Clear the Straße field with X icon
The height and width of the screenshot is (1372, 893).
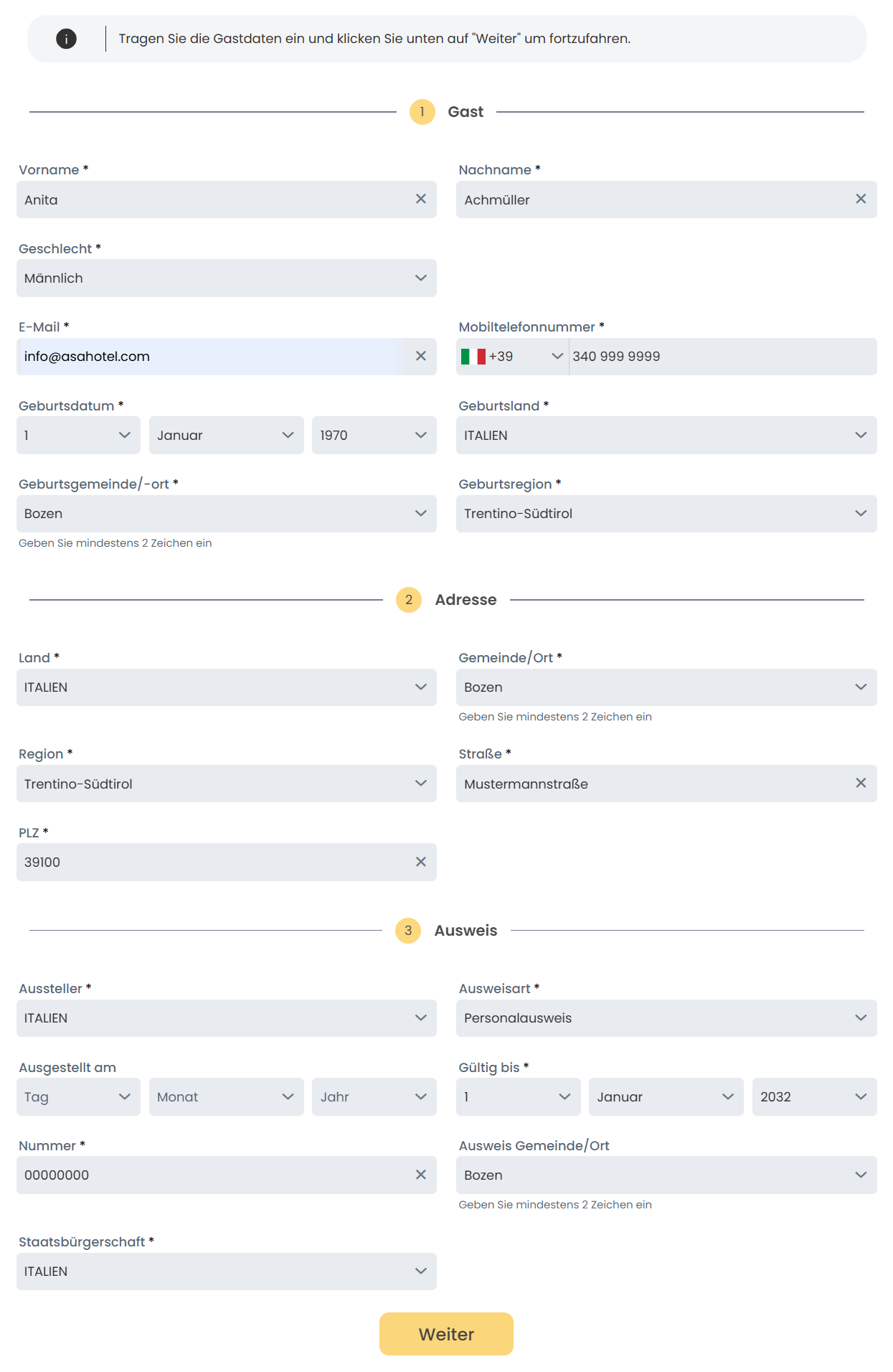[x=861, y=783]
